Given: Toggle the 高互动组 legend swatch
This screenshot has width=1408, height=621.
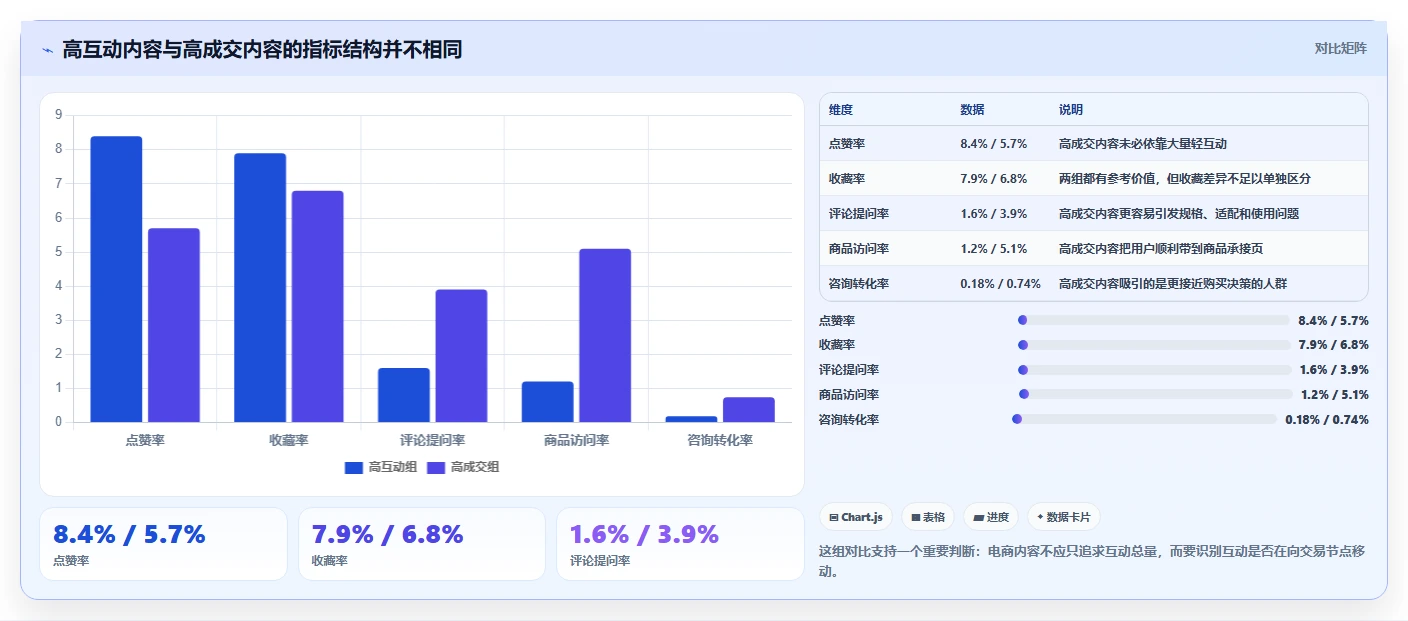Looking at the screenshot, I should pos(354,467).
